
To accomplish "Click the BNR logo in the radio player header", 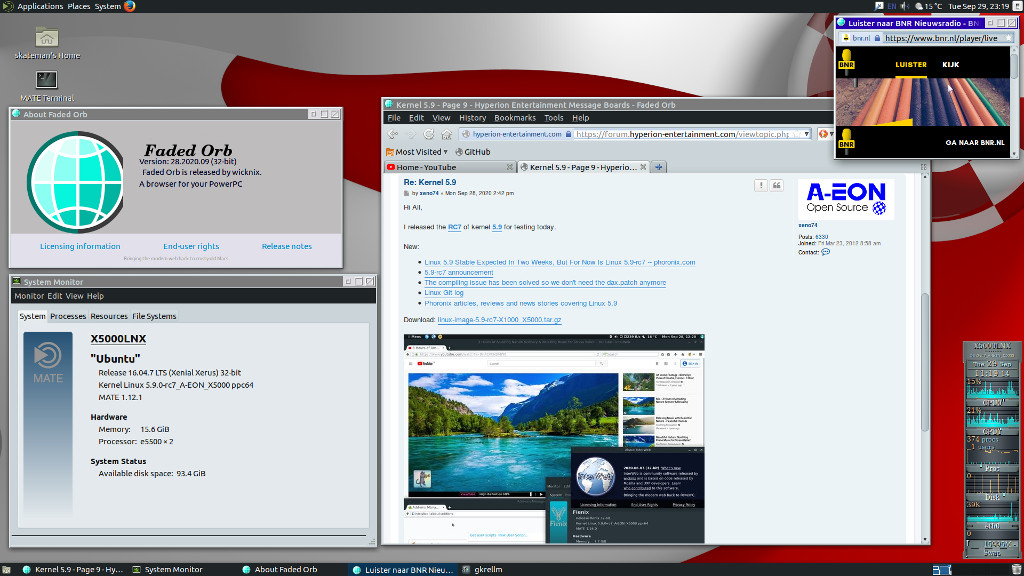I will pyautogui.click(x=846, y=61).
